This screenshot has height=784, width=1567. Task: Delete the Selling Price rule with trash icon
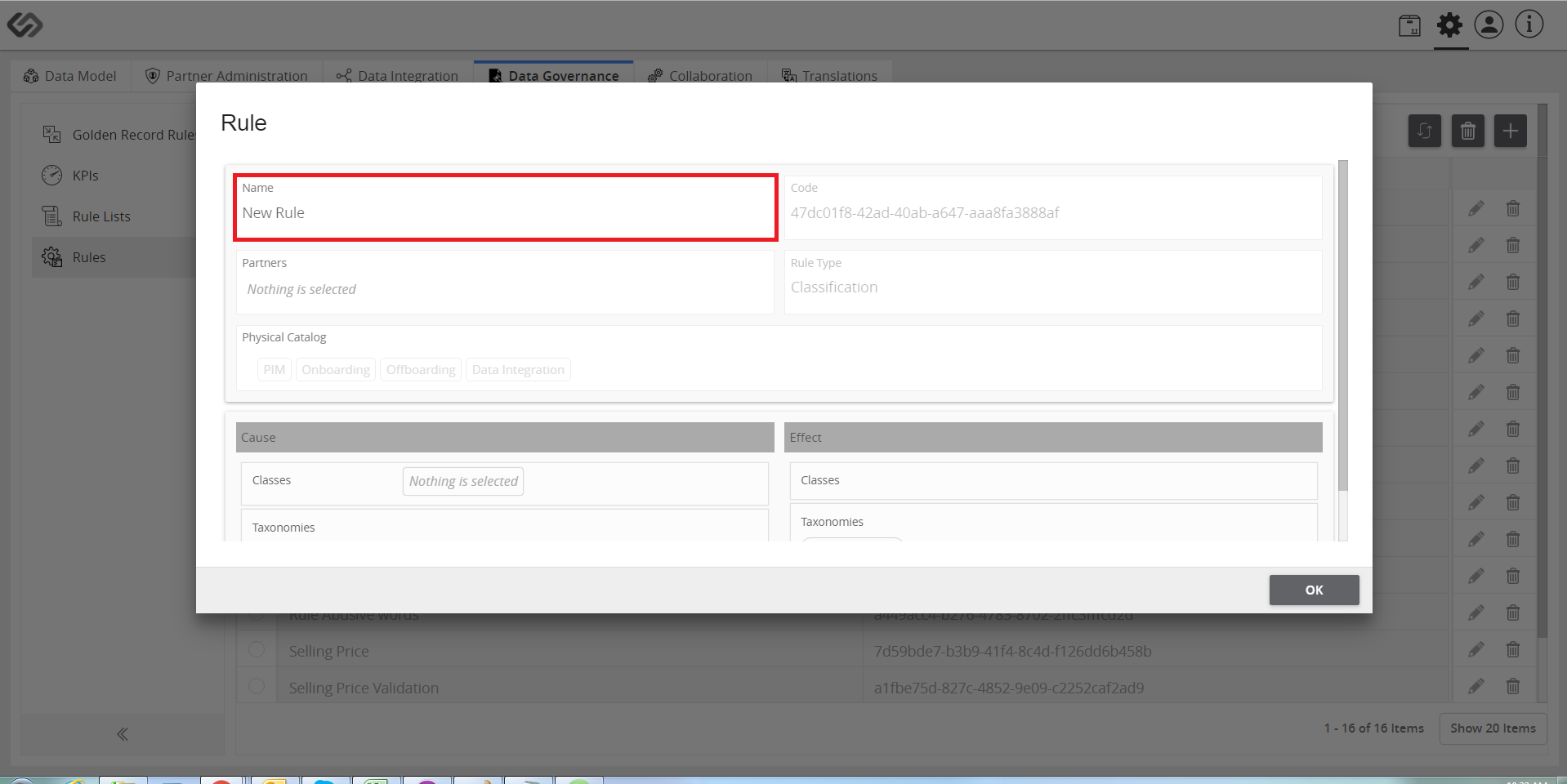click(x=1513, y=650)
